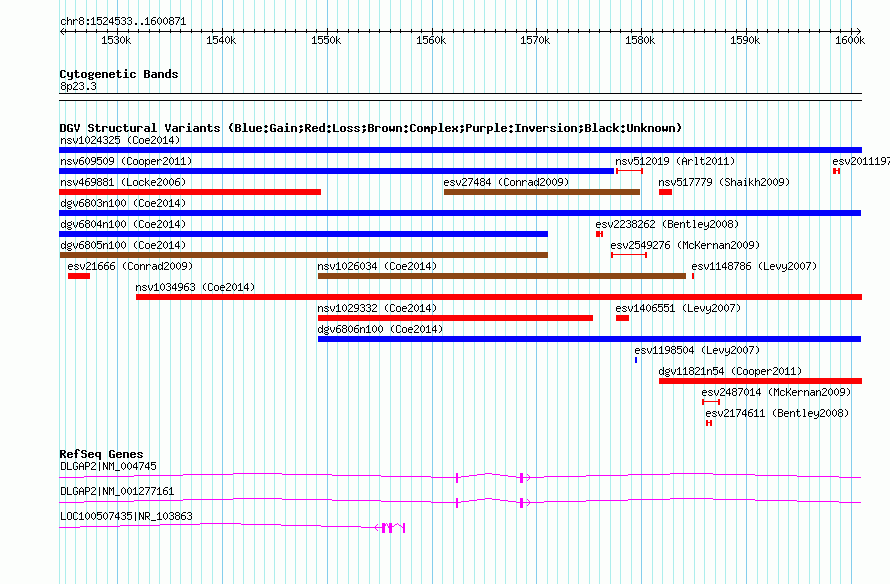This screenshot has width=890, height=584.
Task: Open dgv6805n100 (Coe2014) variant label
Action: pos(123,245)
